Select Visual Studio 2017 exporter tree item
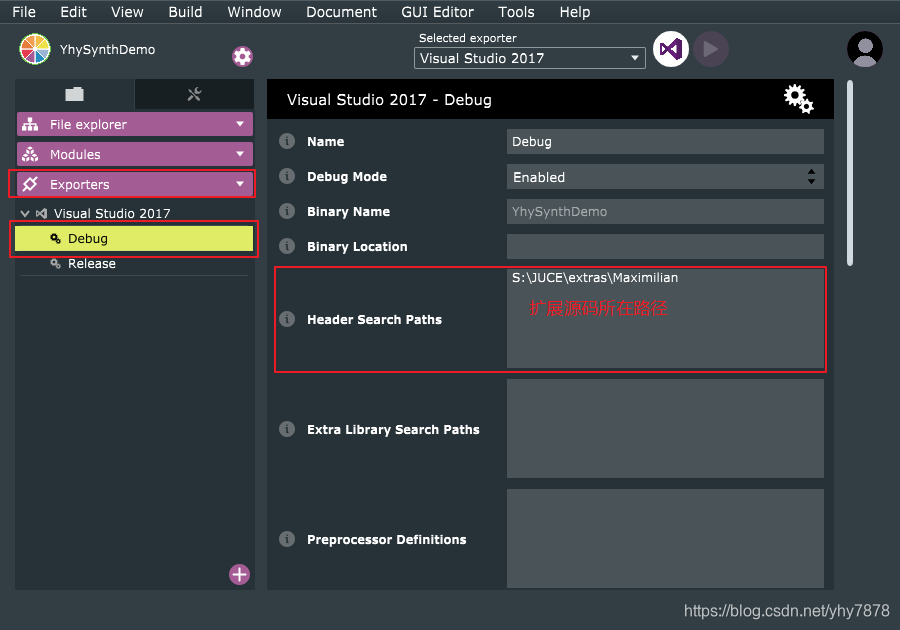 [112, 213]
